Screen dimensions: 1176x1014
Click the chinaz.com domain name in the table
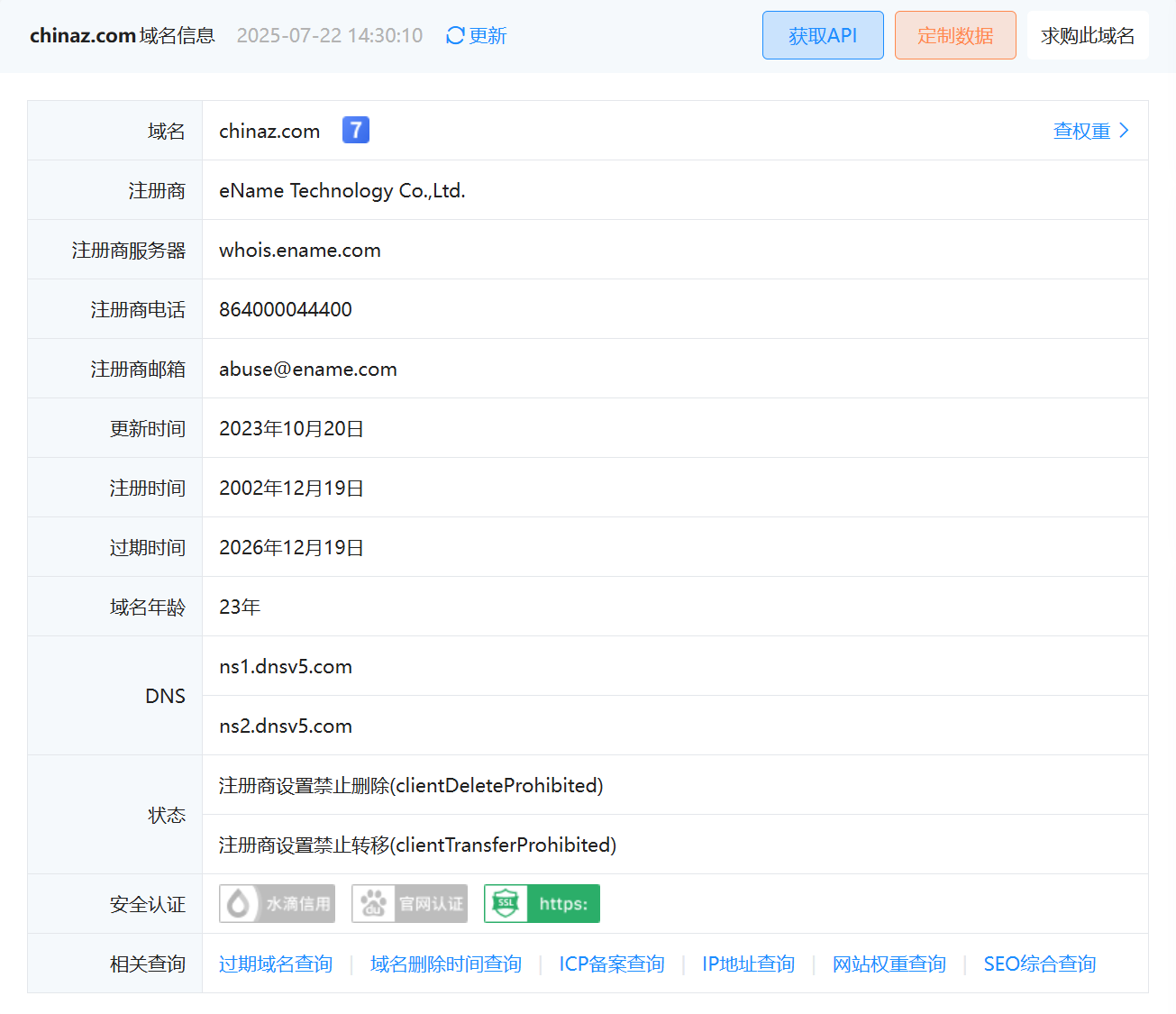point(269,131)
